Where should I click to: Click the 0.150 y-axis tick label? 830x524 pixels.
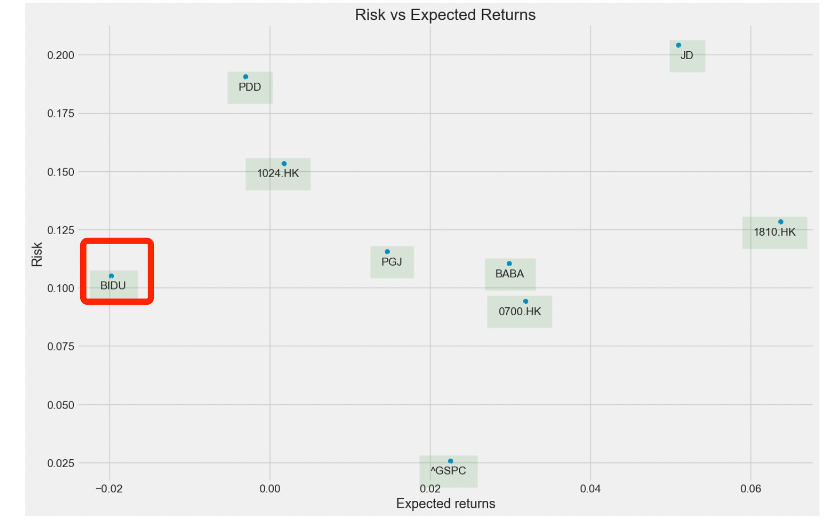(61, 172)
